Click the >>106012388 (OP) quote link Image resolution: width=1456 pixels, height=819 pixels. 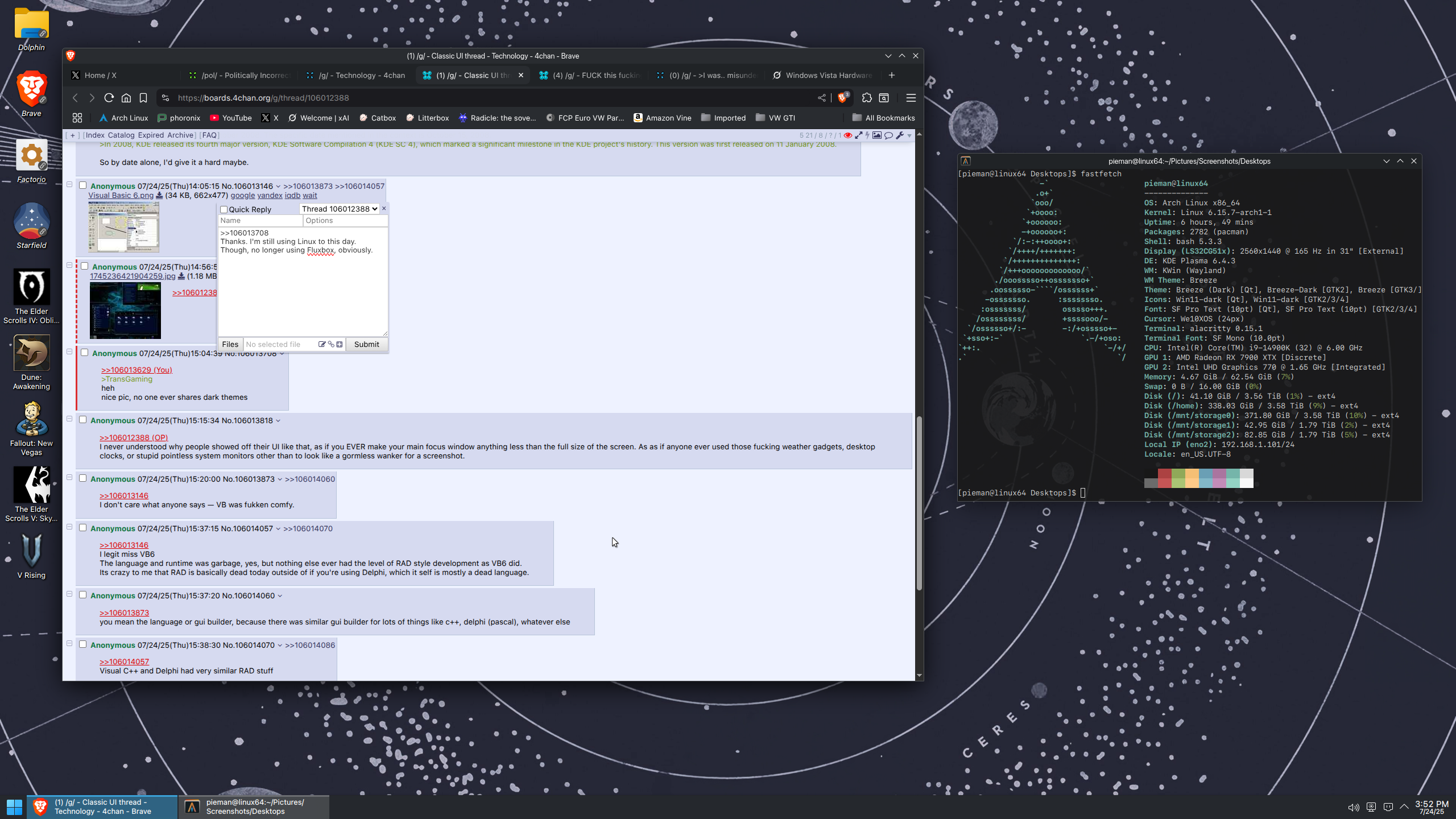tap(134, 437)
